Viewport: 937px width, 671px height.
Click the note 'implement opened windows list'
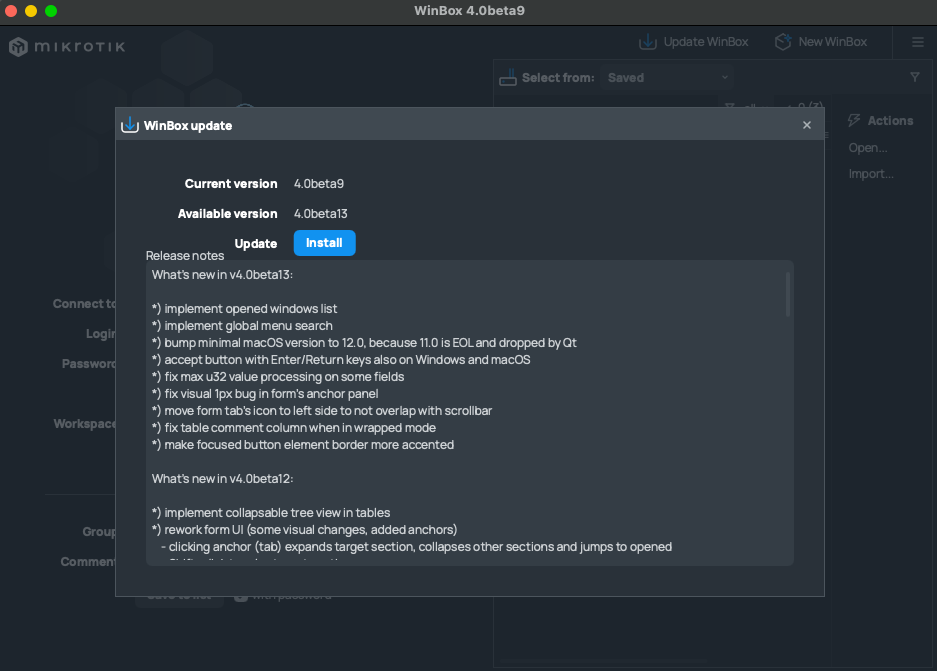(244, 309)
